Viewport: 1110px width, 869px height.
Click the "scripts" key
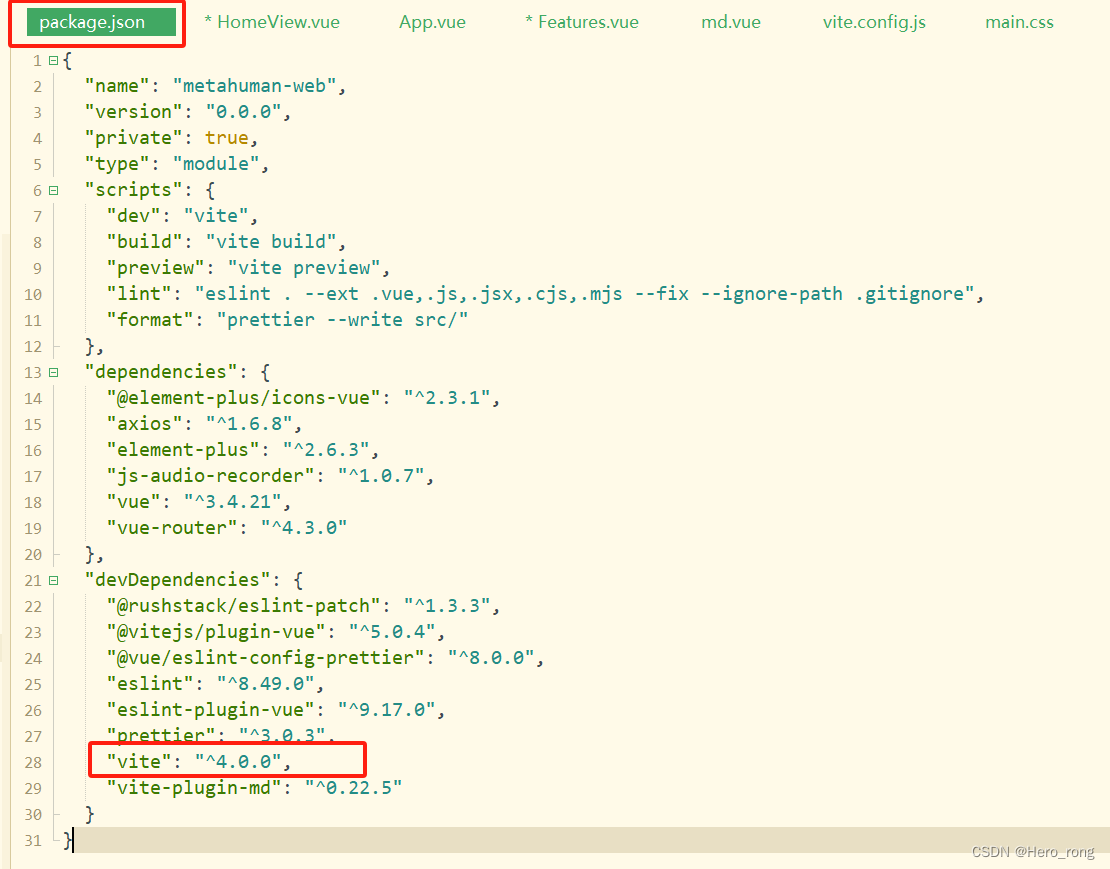(x=134, y=190)
